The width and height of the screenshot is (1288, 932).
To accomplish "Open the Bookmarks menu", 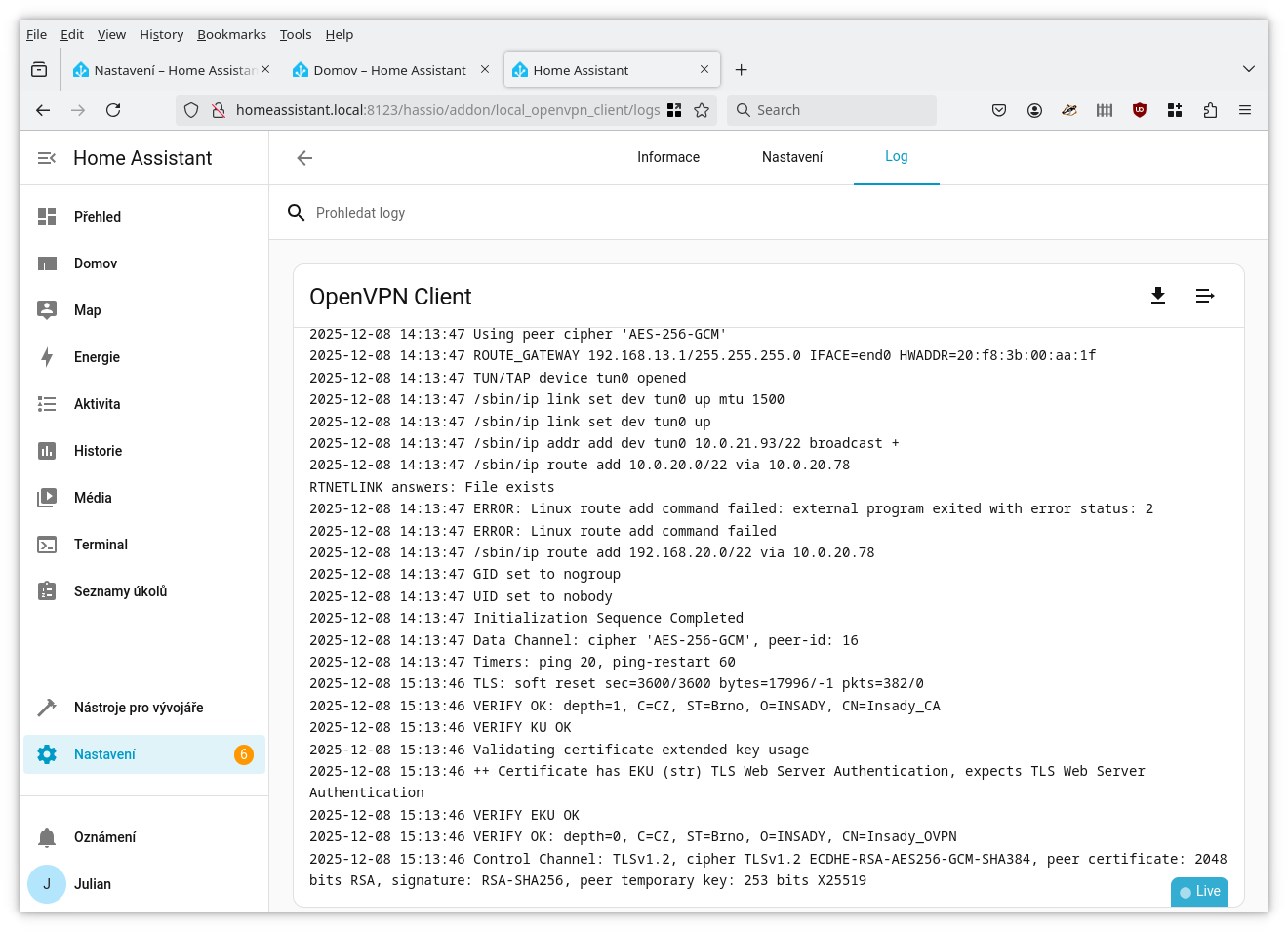I will [x=231, y=34].
